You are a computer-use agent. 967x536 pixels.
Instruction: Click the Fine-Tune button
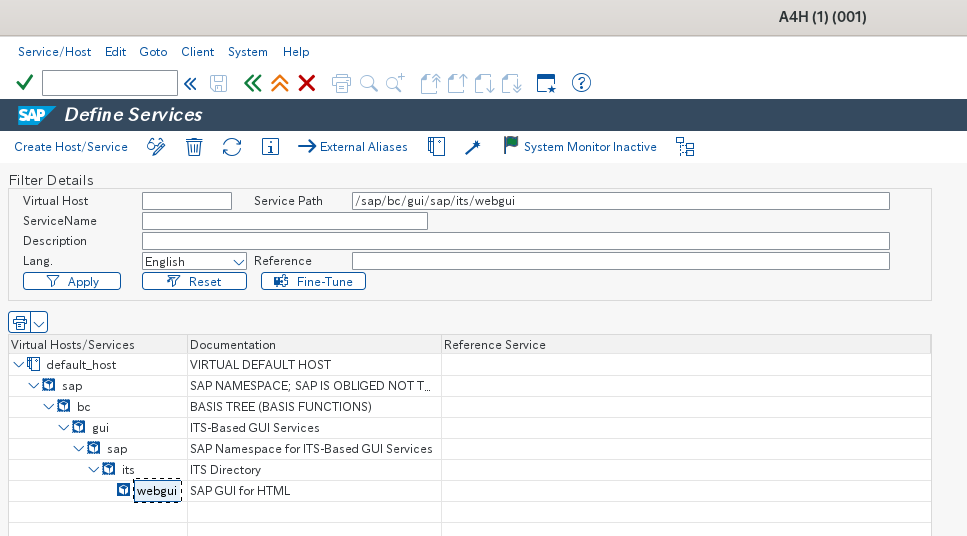(x=313, y=281)
